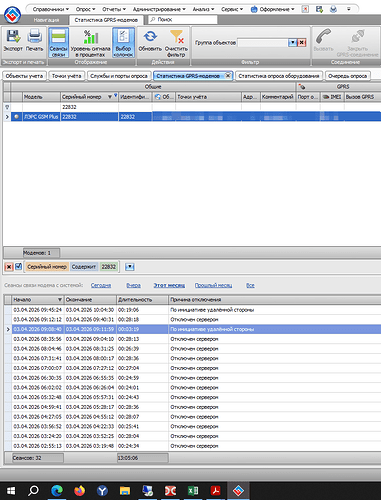Click the filter icon on Серийный номер header
The height and width of the screenshot is (500, 381).
click(x=115, y=95)
